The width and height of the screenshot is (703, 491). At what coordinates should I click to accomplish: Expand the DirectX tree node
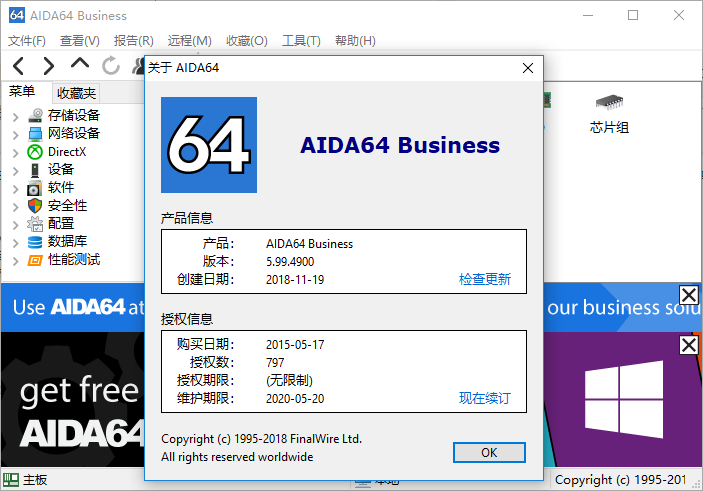[16, 153]
